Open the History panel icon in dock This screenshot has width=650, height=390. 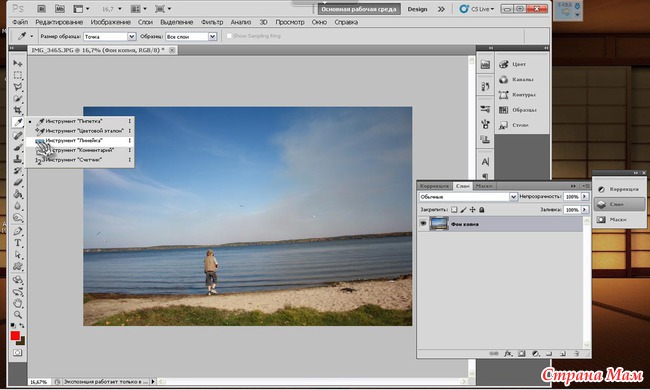[x=485, y=86]
